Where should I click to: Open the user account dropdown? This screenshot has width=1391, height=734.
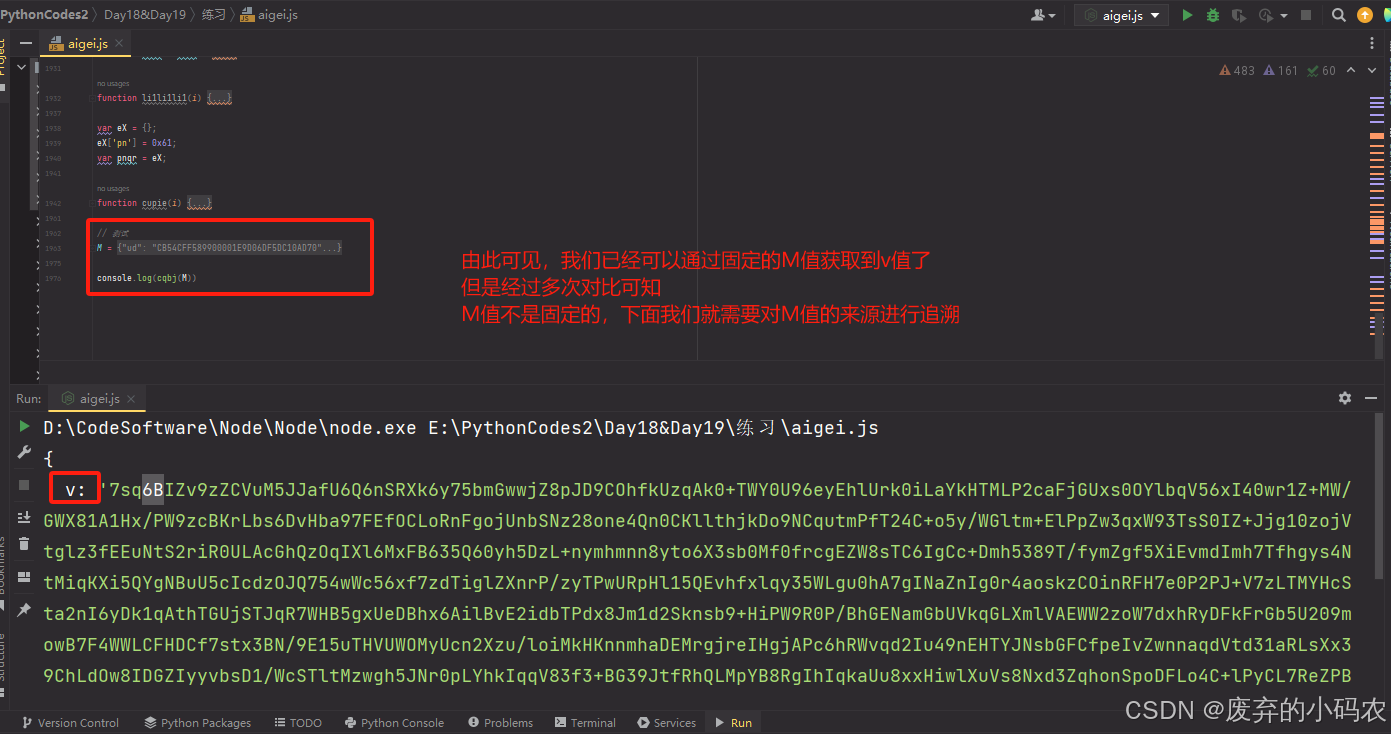point(1043,15)
